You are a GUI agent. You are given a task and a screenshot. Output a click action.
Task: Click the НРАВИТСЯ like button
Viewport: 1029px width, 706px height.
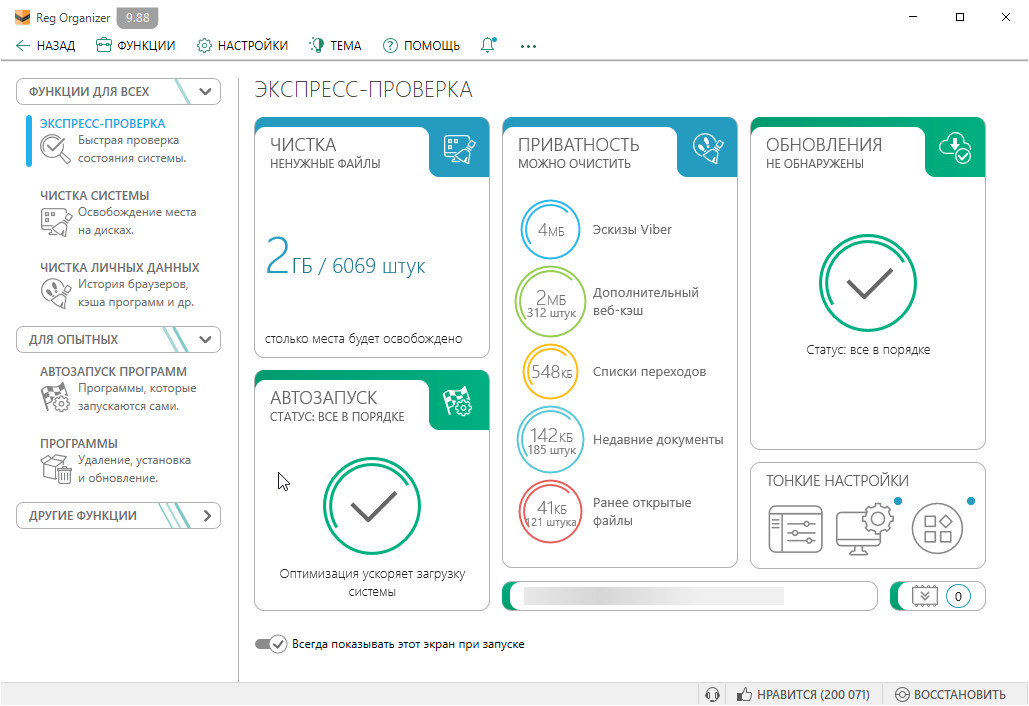pyautogui.click(x=803, y=694)
